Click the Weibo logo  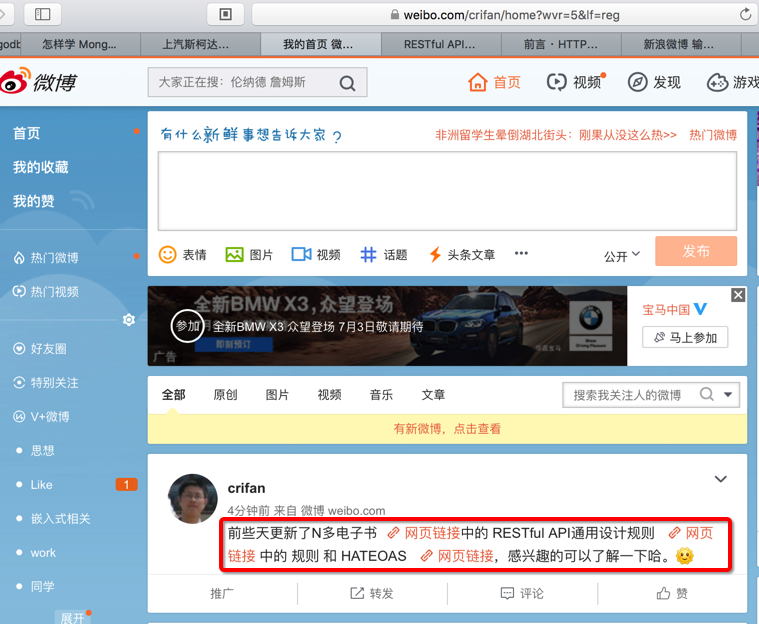pos(38,81)
